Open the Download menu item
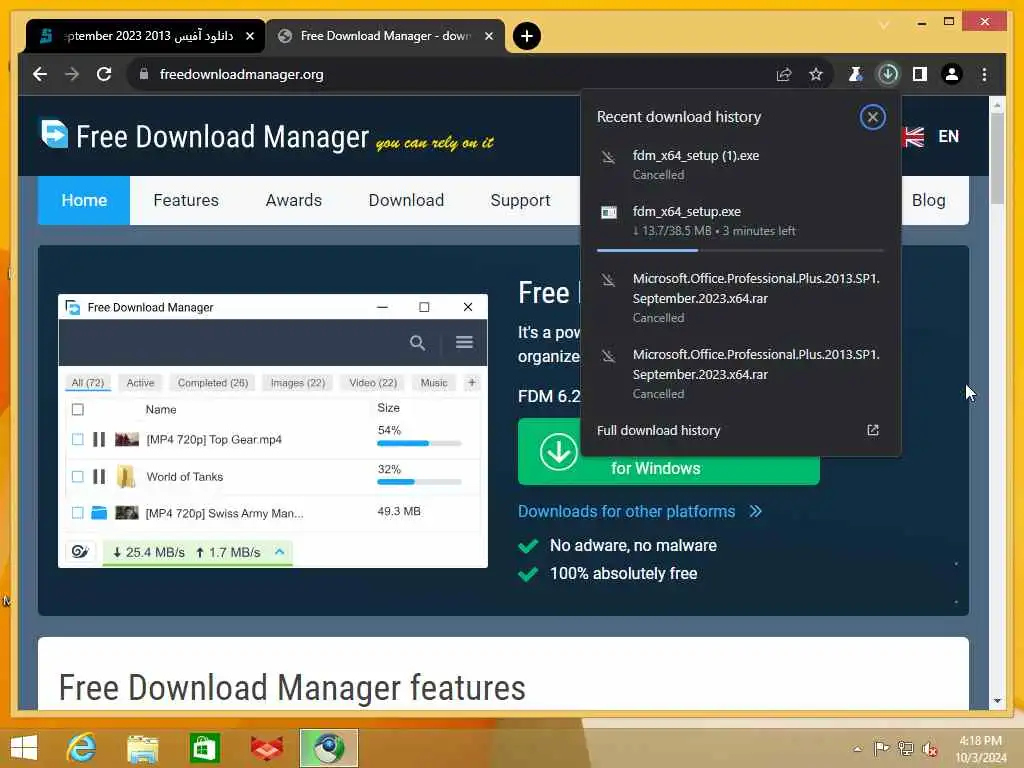The height and width of the screenshot is (768, 1024). tap(406, 200)
